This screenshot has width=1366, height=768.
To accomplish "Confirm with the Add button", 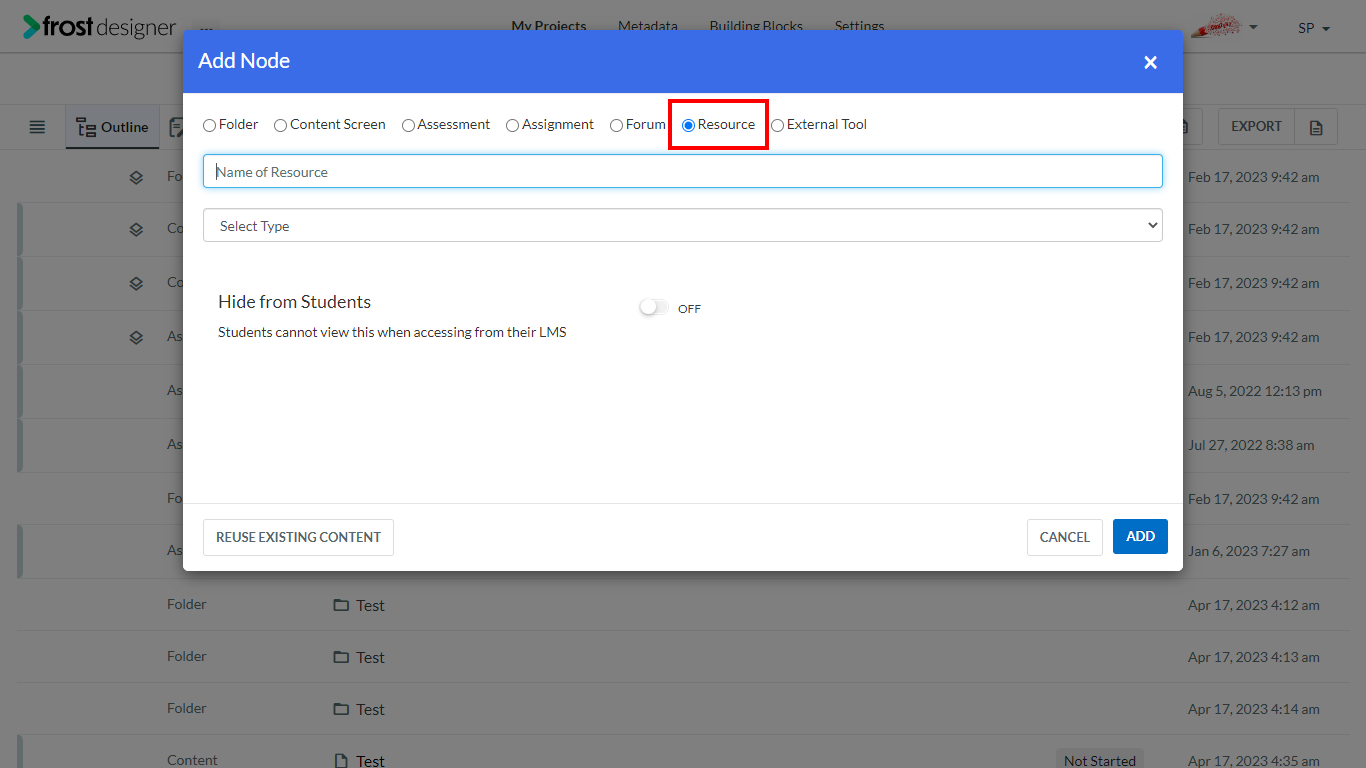I will click(1140, 536).
